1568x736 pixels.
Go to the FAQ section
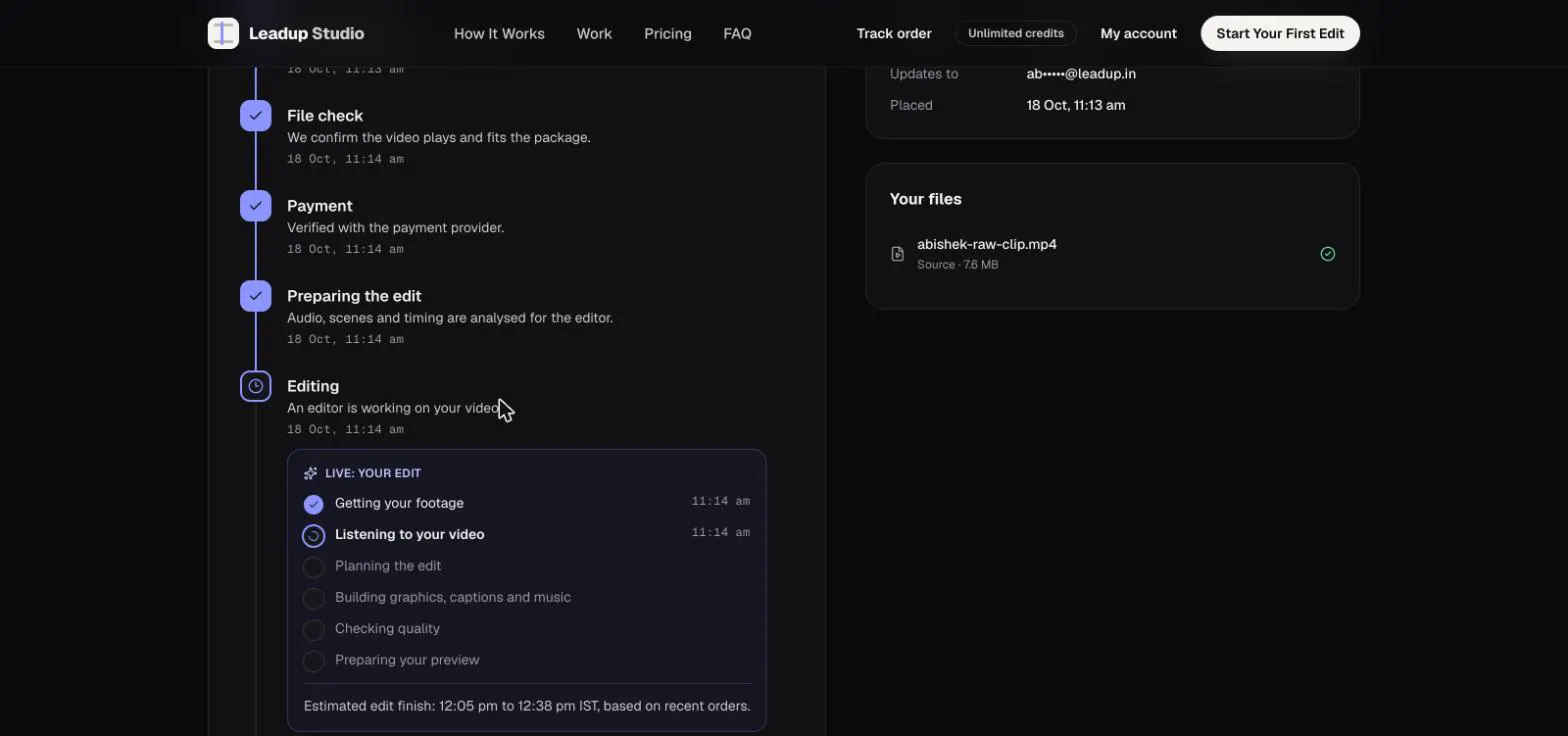737,33
